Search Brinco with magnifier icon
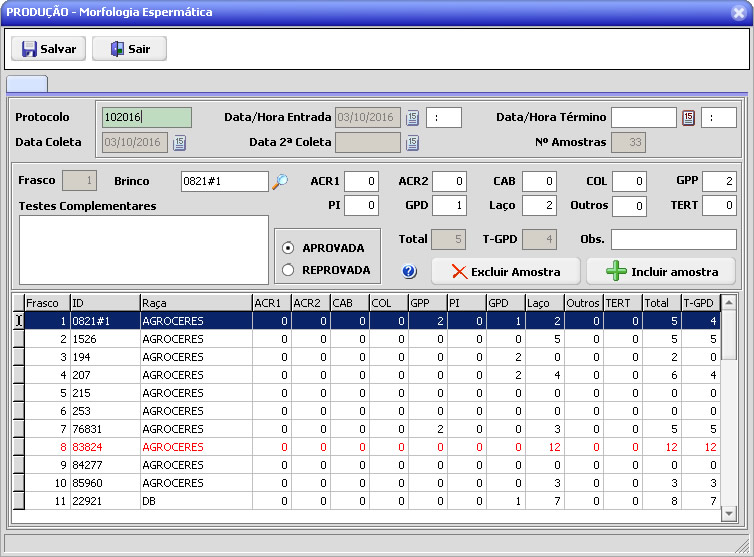The height and width of the screenshot is (557, 754). pyautogui.click(x=280, y=182)
